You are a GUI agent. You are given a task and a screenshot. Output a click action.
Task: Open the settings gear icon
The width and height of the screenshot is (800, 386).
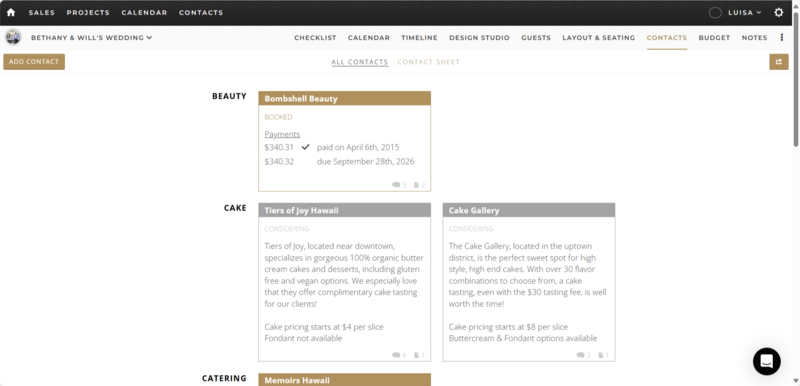click(x=779, y=13)
